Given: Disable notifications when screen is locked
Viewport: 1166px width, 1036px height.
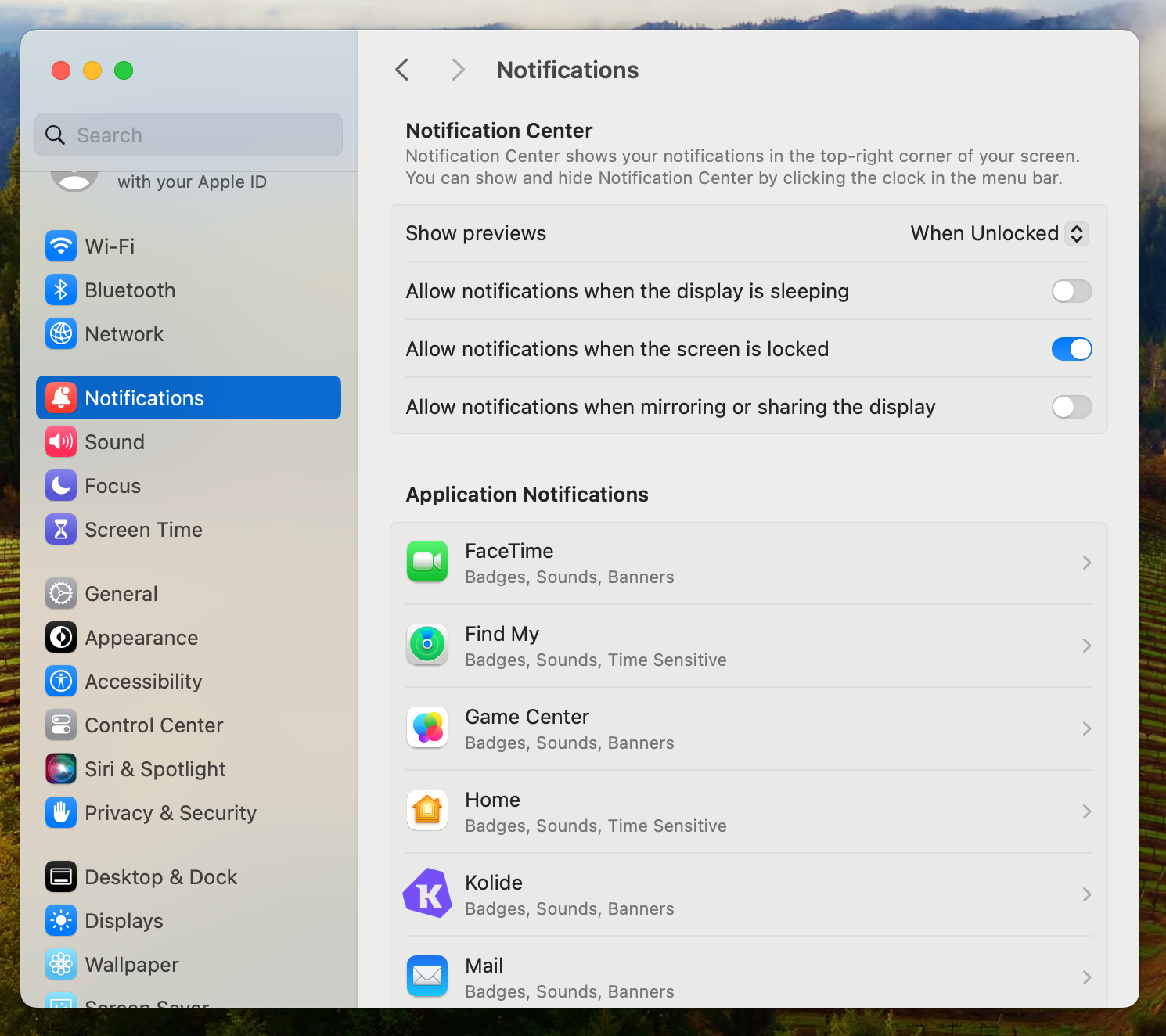Looking at the screenshot, I should (x=1071, y=349).
